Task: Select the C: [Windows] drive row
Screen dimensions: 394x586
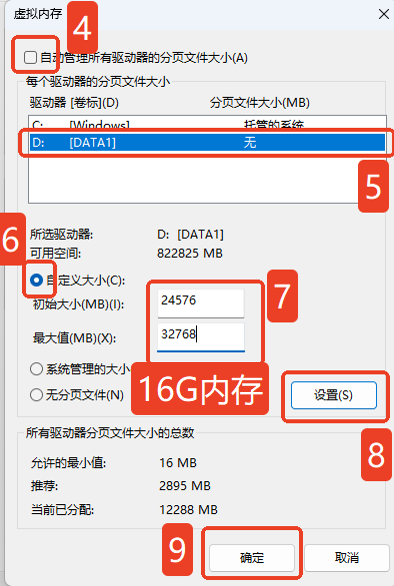Action: (x=207, y=124)
